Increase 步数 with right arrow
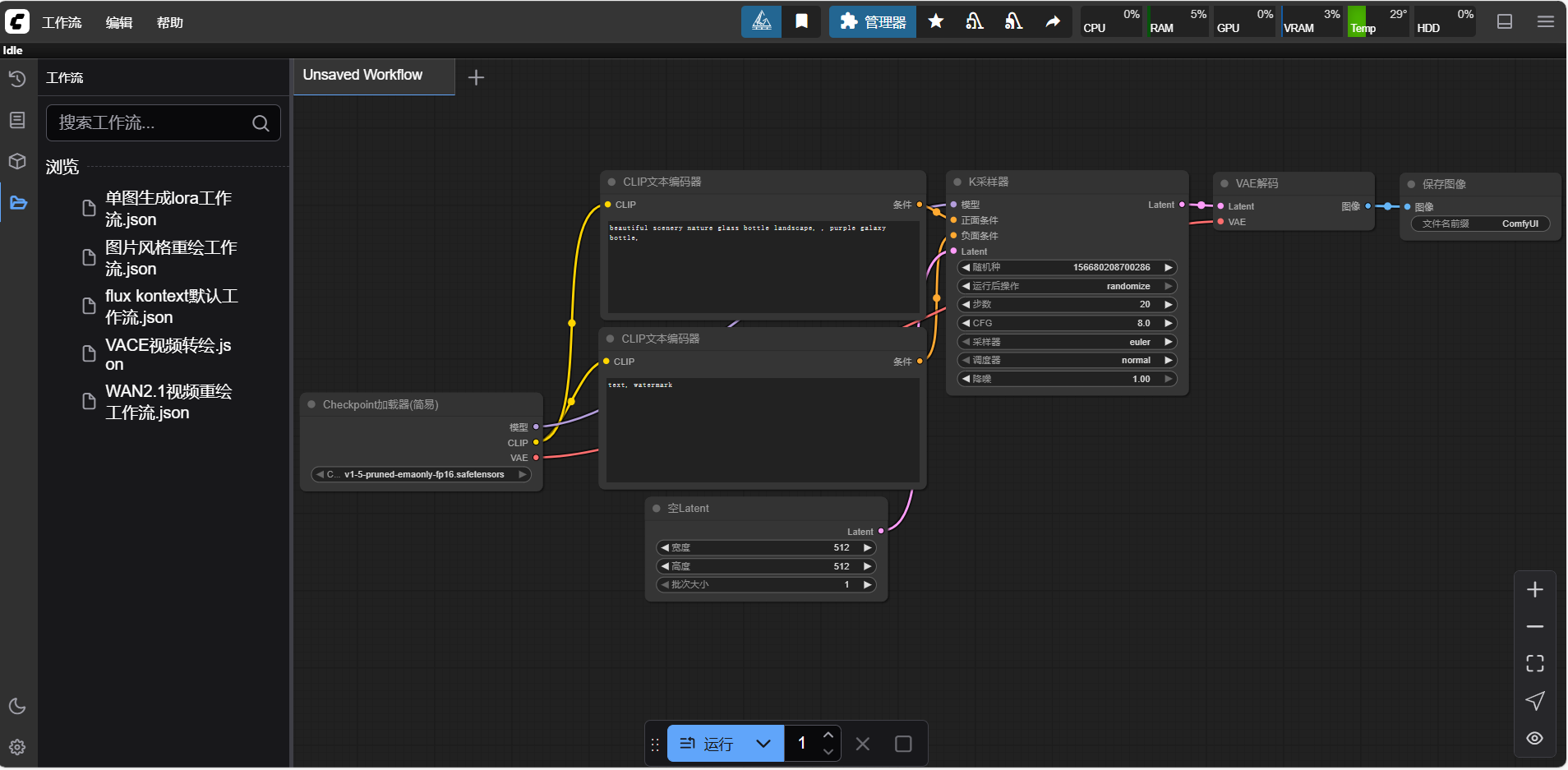1568x770 pixels. (x=1168, y=305)
